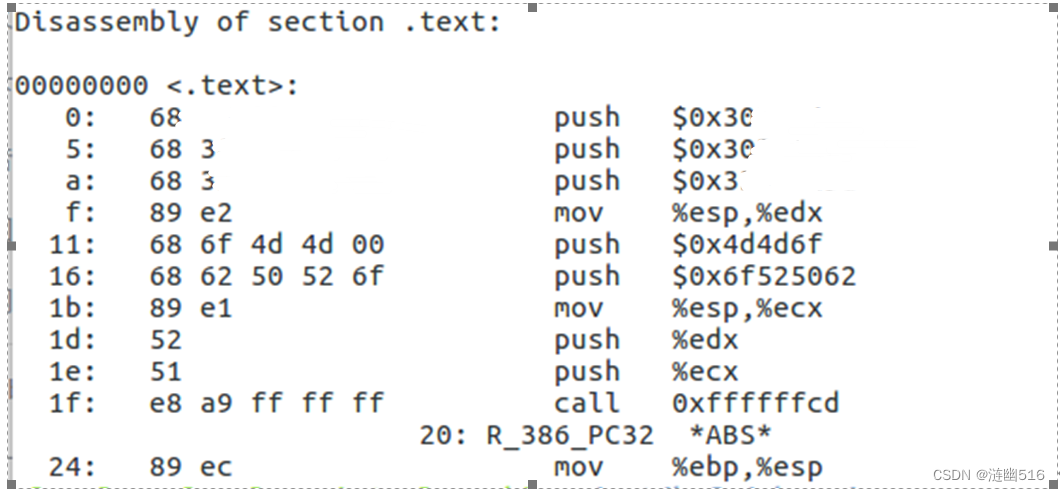
Task: Click the address label '24:'
Action: (72, 467)
